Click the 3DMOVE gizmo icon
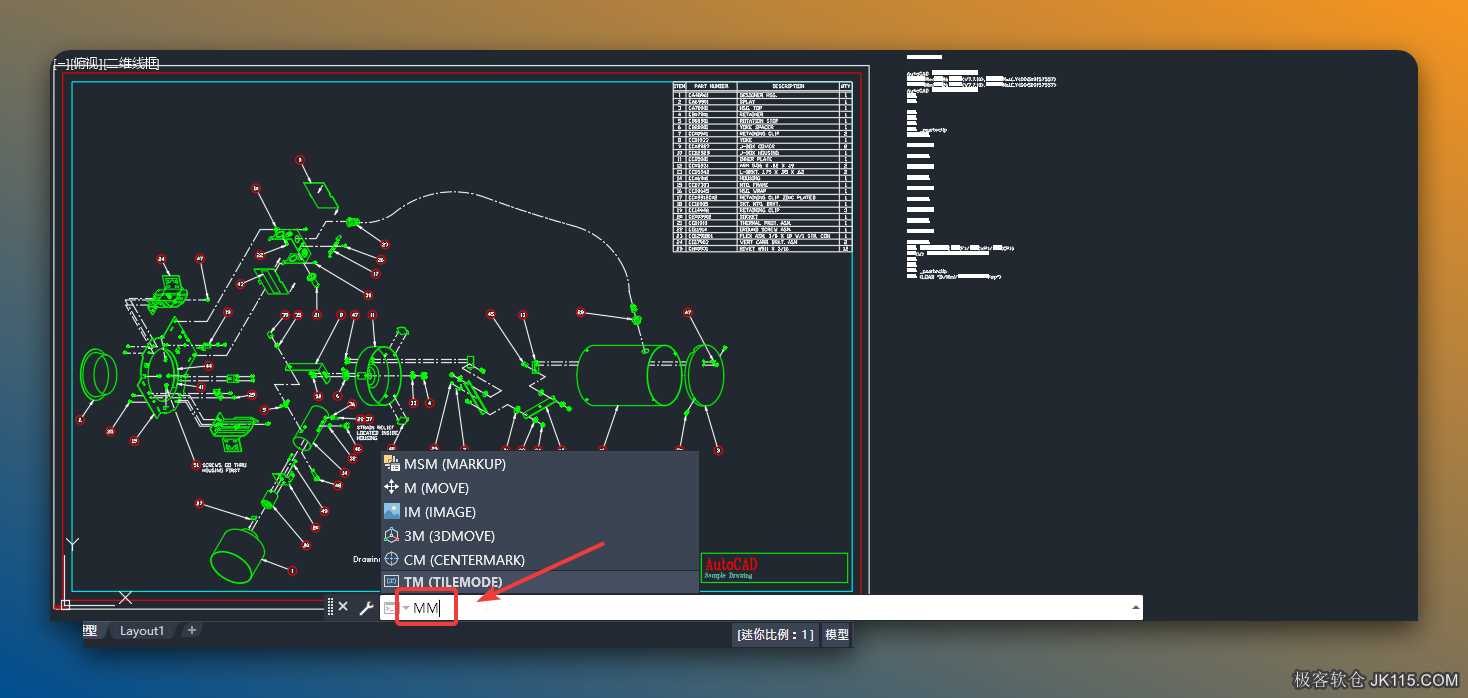The image size is (1468, 698). [x=392, y=536]
